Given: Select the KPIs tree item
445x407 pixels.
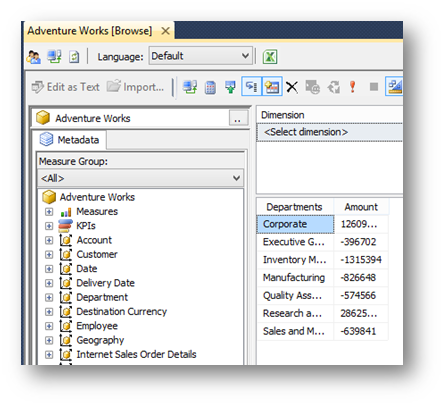Looking at the screenshot, I should click(x=86, y=226).
